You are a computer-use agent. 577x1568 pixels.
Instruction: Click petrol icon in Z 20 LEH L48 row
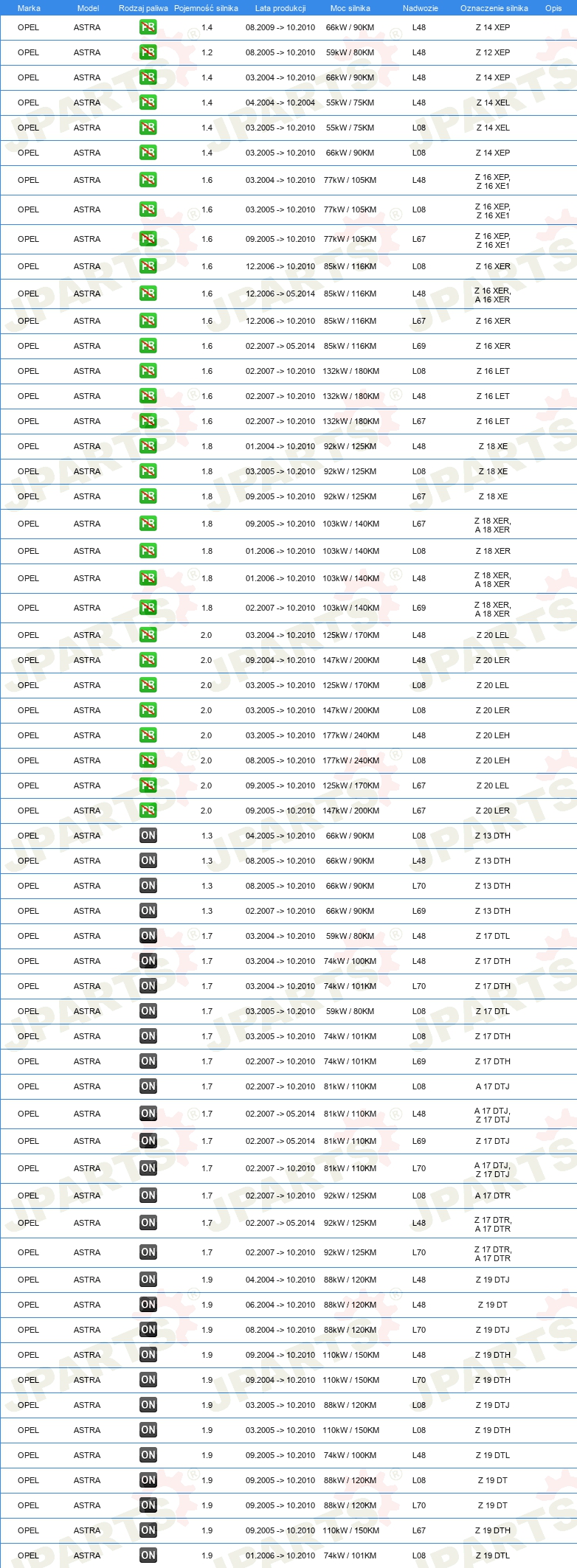click(148, 735)
